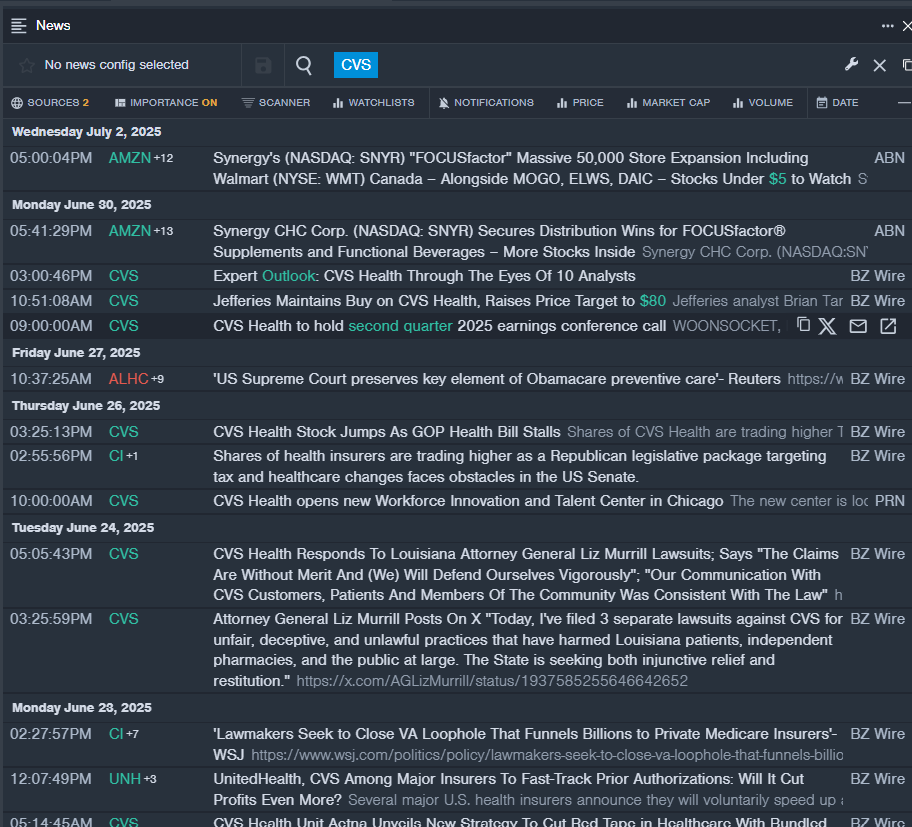Open CVS Health second quarter earnings headline
This screenshot has width=912, height=827.
pyautogui.click(x=439, y=326)
